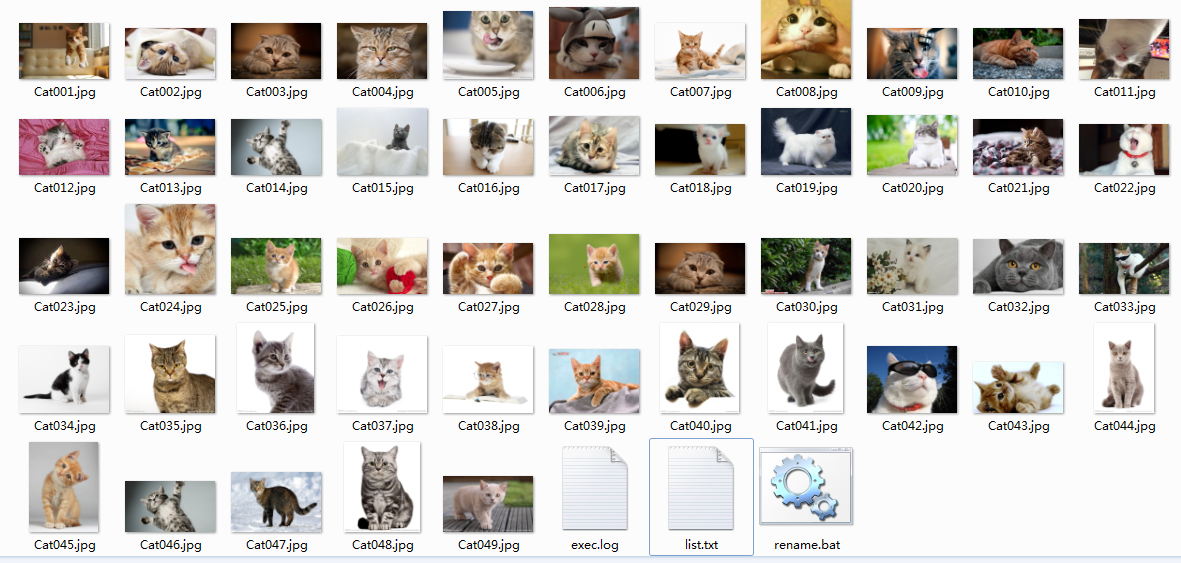Select the list.txt document icon
Image resolution: width=1181 pixels, height=563 pixels.
click(700, 488)
